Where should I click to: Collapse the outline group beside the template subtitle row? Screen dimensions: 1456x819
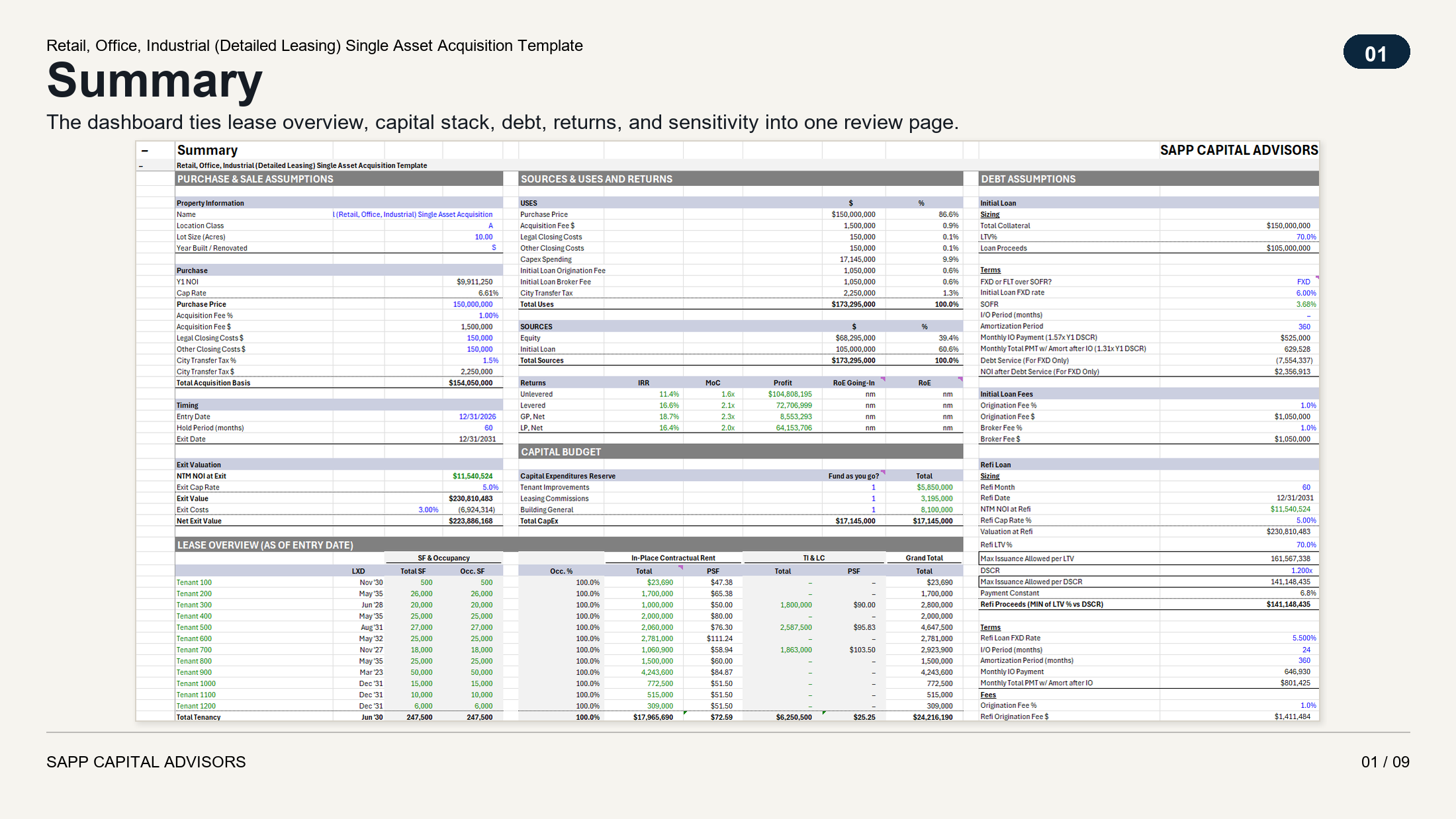(x=140, y=166)
